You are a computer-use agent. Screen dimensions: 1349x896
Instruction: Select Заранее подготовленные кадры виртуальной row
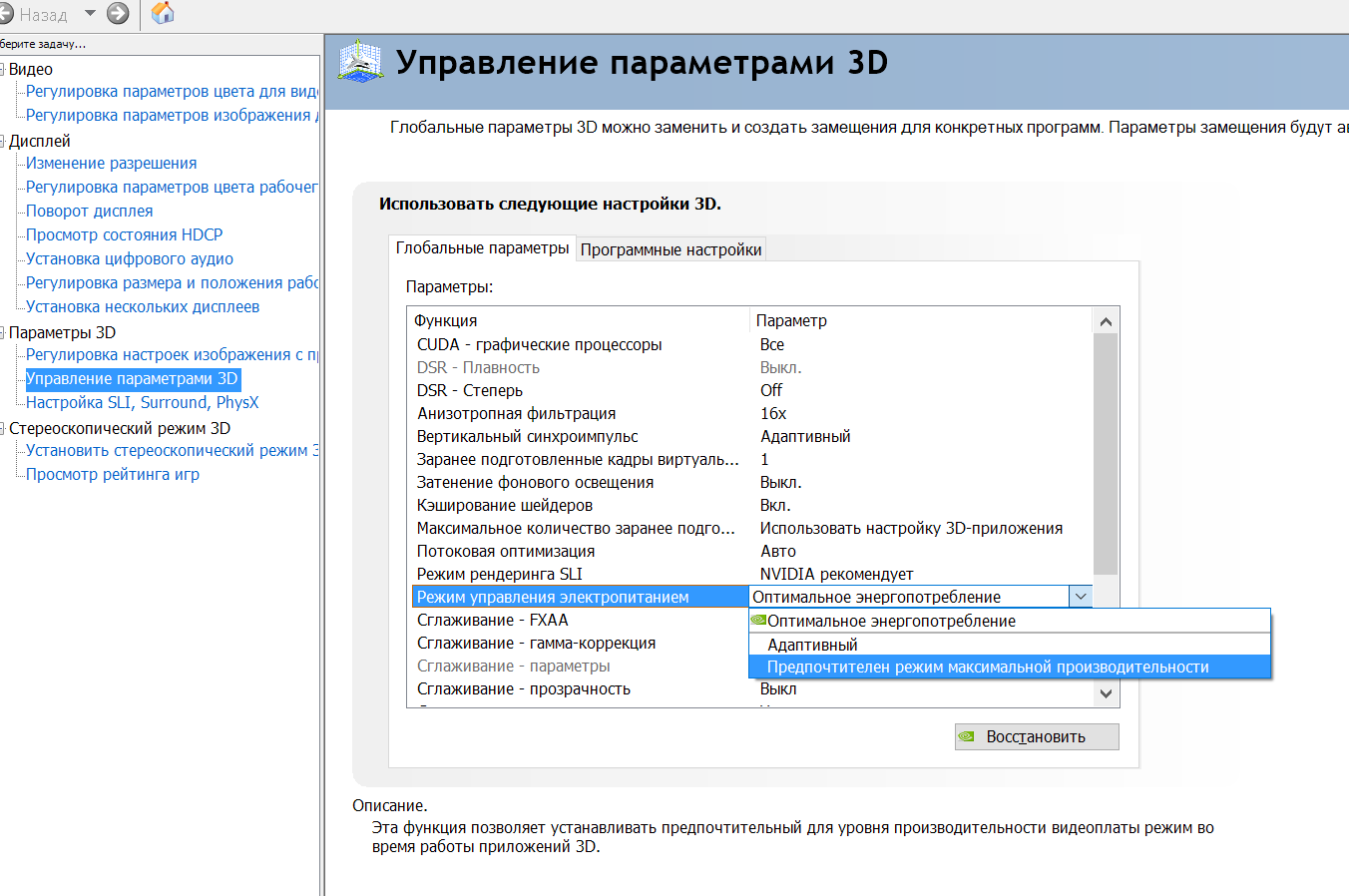(x=750, y=460)
